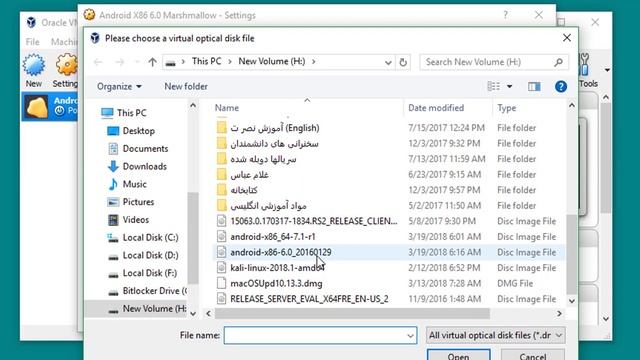Expand address bar history dropdown
This screenshot has height=360, width=640.
point(388,62)
